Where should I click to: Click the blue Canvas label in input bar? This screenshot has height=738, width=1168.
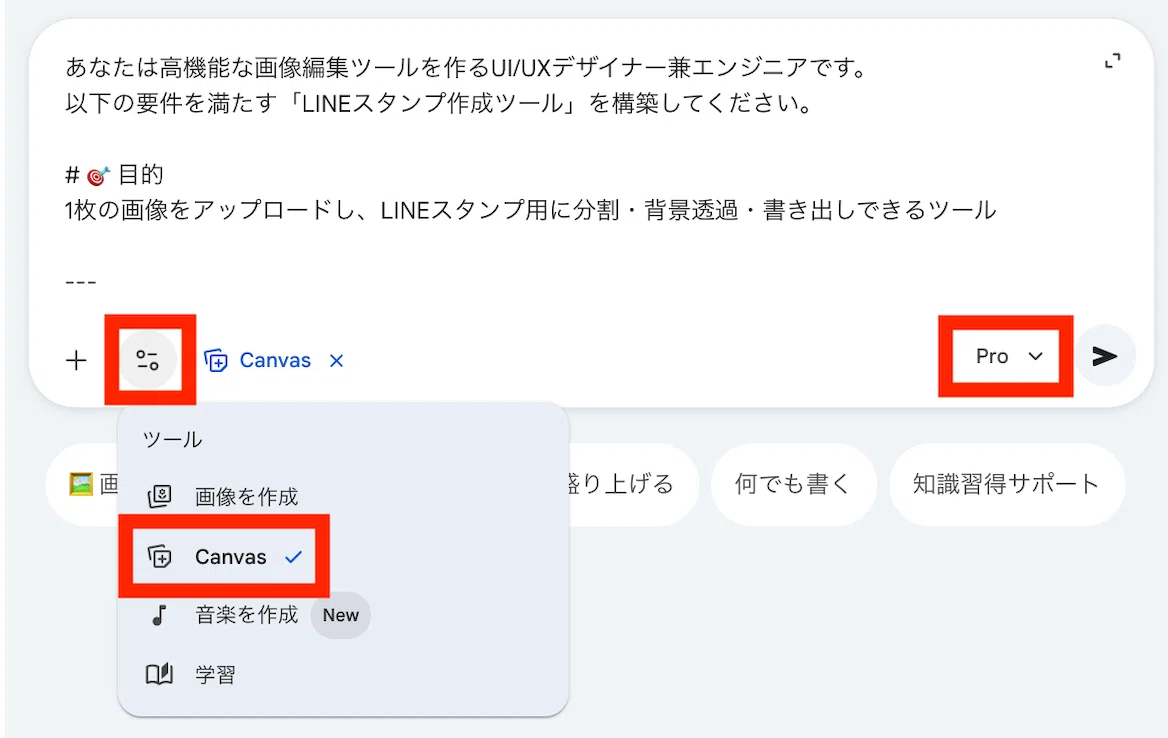tap(275, 360)
